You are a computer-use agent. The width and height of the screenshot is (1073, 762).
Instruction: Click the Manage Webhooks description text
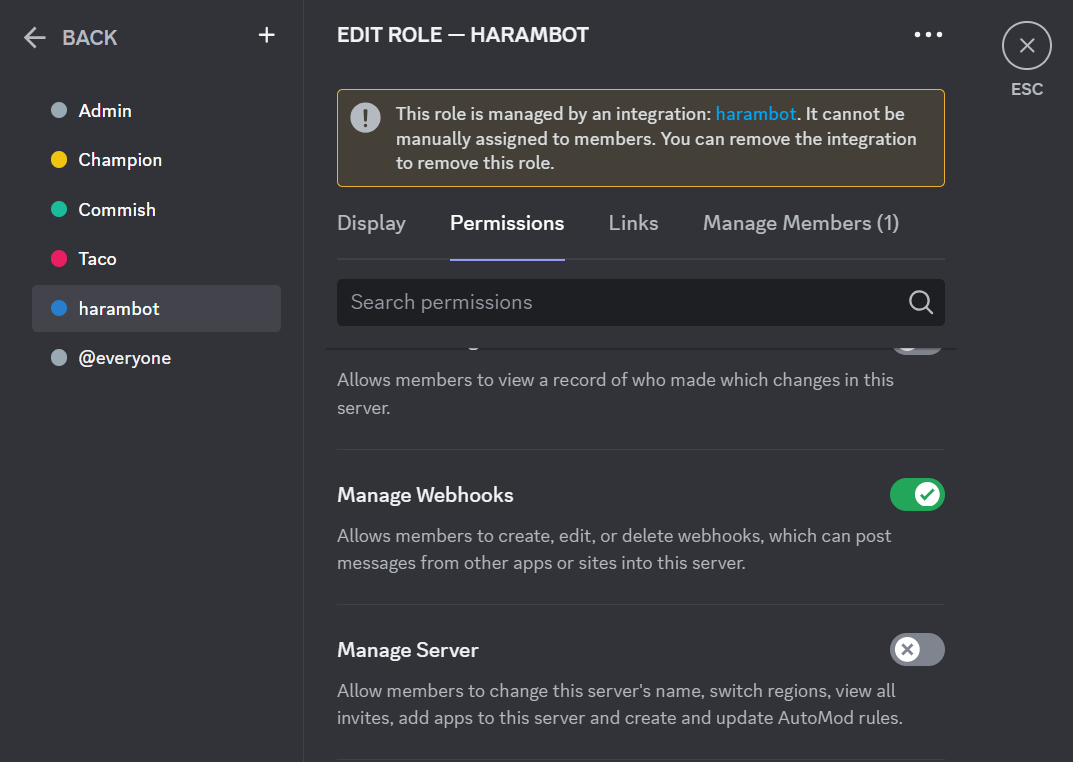click(x=614, y=549)
